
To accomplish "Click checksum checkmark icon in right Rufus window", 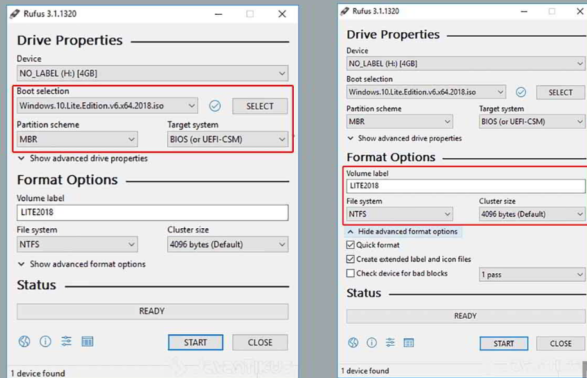I will [521, 92].
